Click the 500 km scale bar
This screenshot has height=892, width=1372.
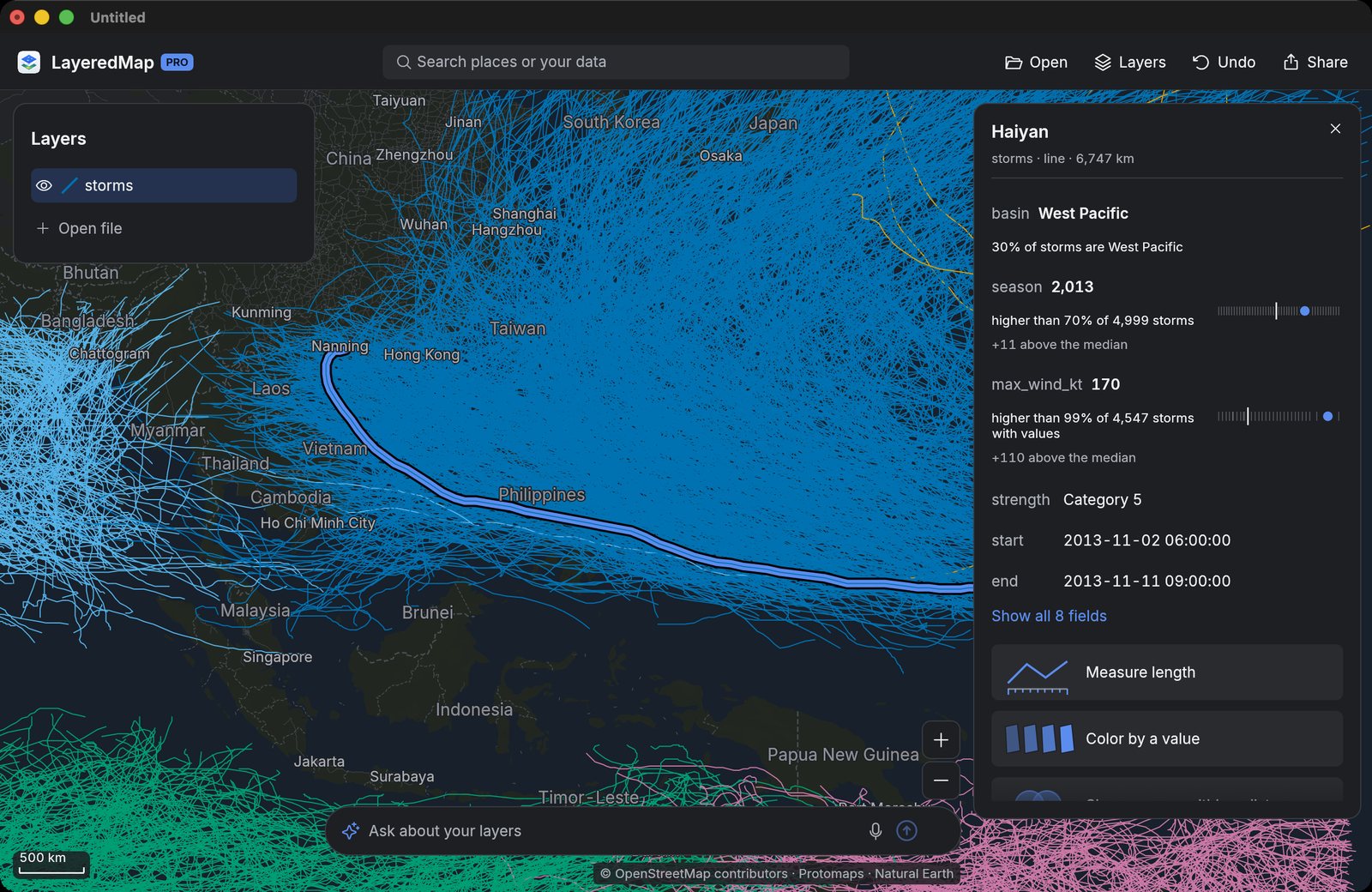click(51, 863)
